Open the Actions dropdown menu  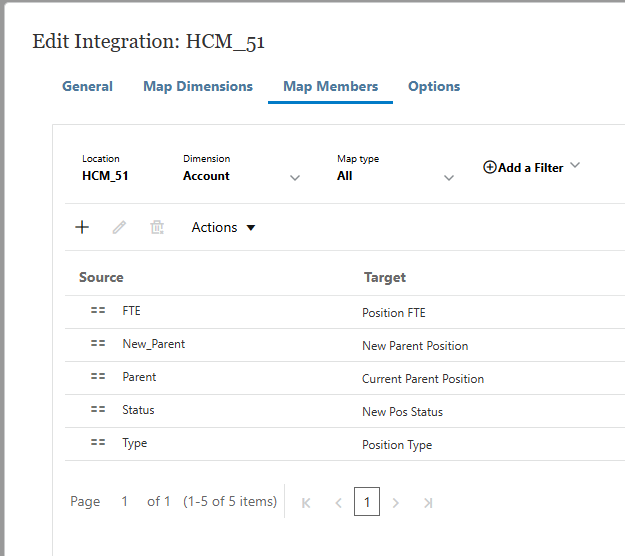pos(223,227)
